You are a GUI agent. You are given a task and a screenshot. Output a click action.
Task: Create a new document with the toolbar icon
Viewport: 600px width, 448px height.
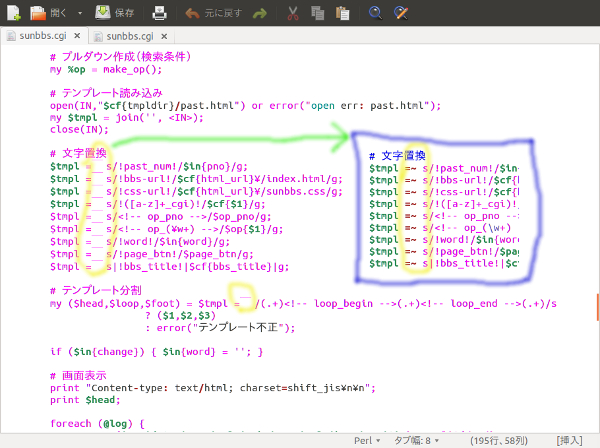pyautogui.click(x=11, y=13)
